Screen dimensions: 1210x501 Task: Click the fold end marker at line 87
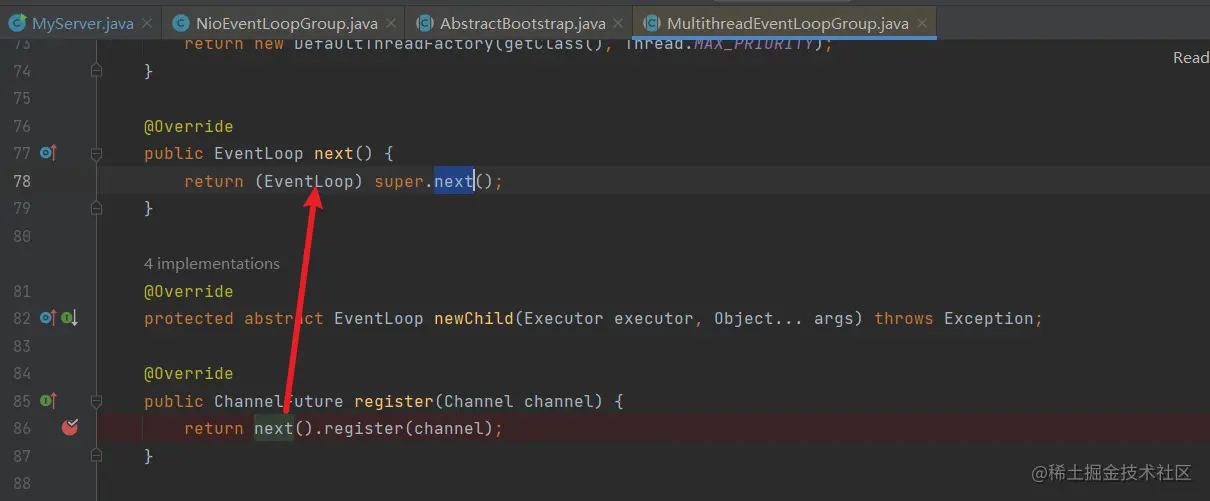[96, 455]
